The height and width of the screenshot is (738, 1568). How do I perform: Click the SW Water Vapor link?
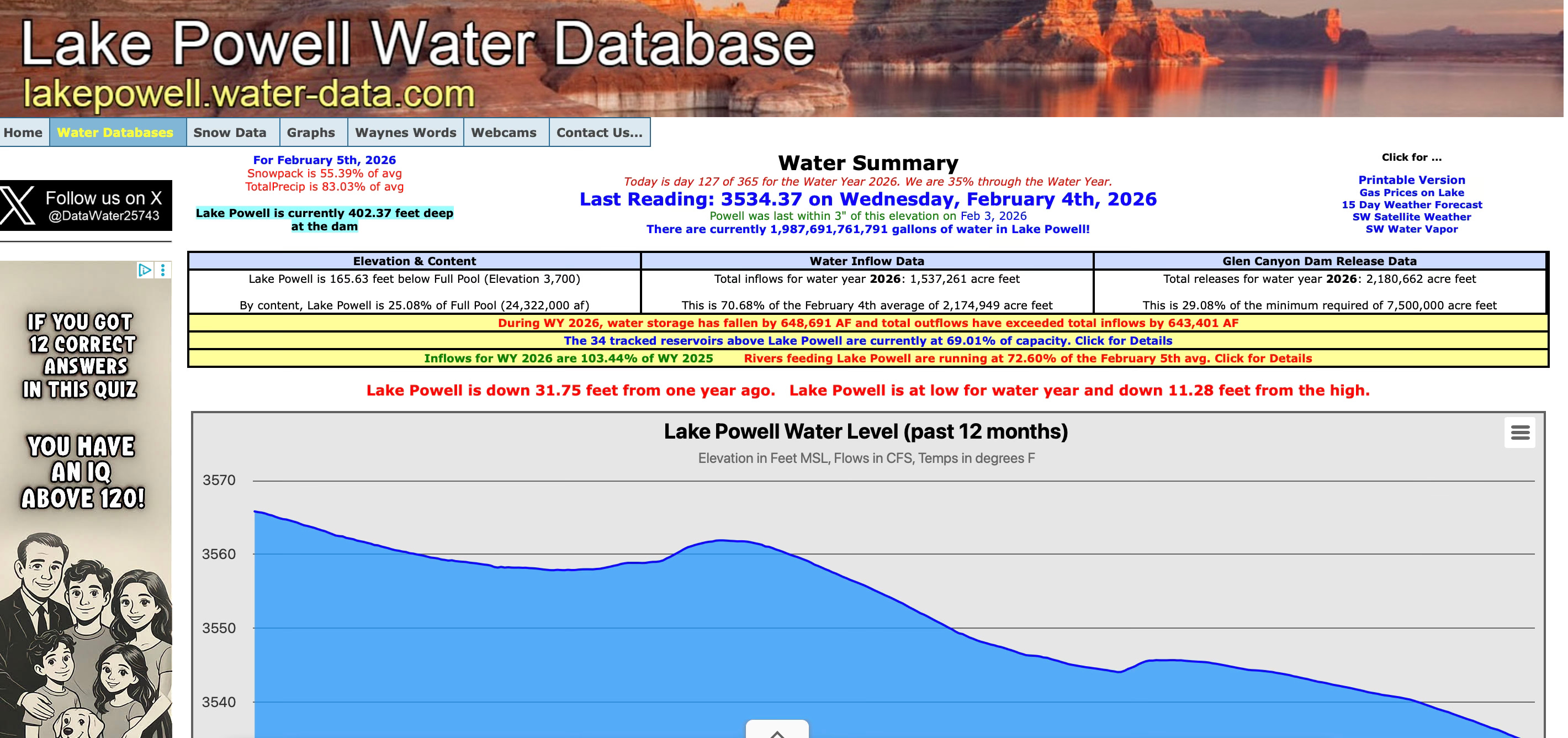(1411, 229)
